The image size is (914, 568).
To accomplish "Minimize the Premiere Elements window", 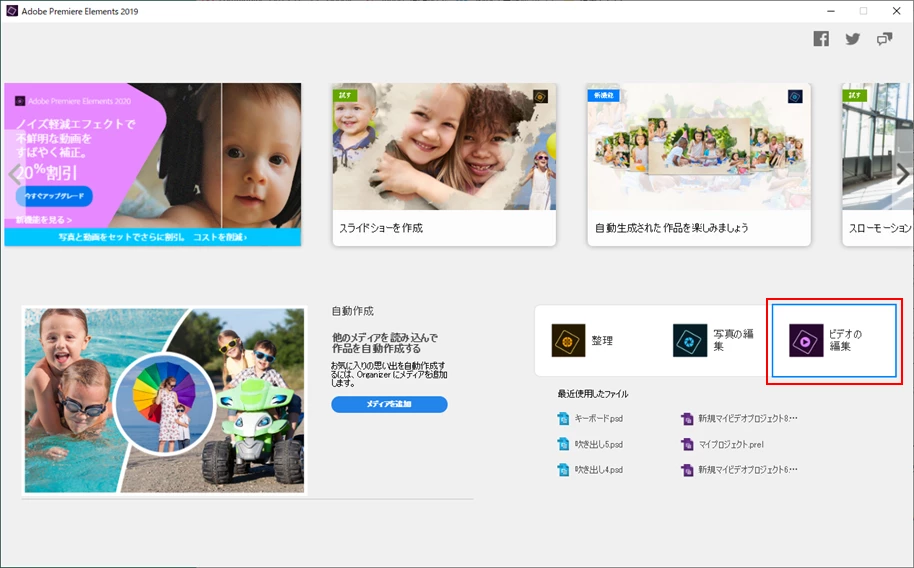I will click(x=831, y=11).
